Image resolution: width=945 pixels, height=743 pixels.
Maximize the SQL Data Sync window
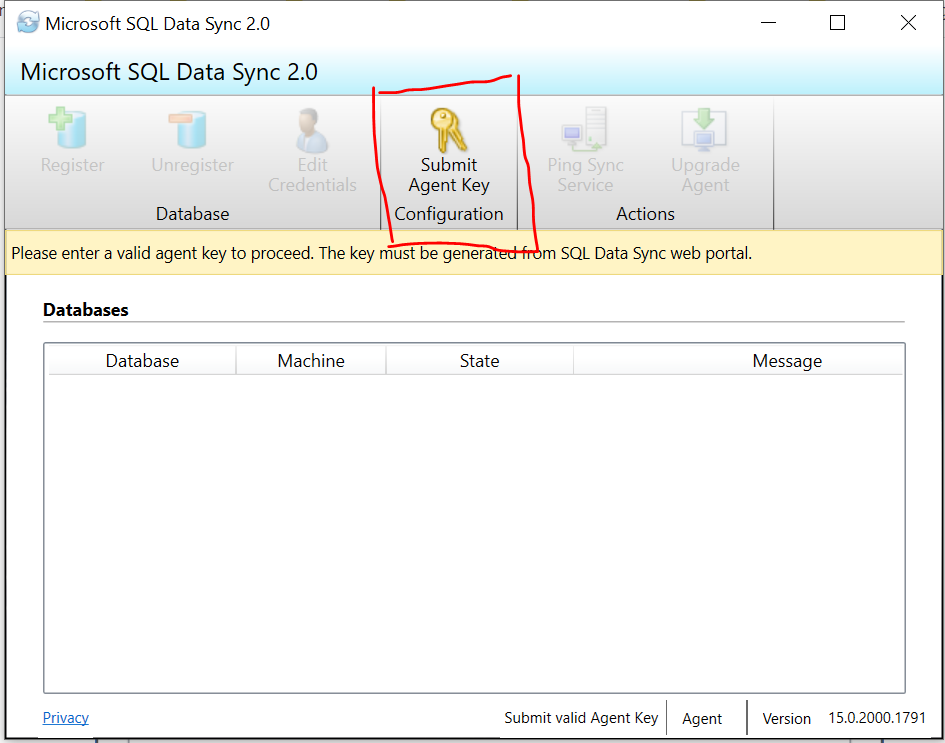[837, 23]
